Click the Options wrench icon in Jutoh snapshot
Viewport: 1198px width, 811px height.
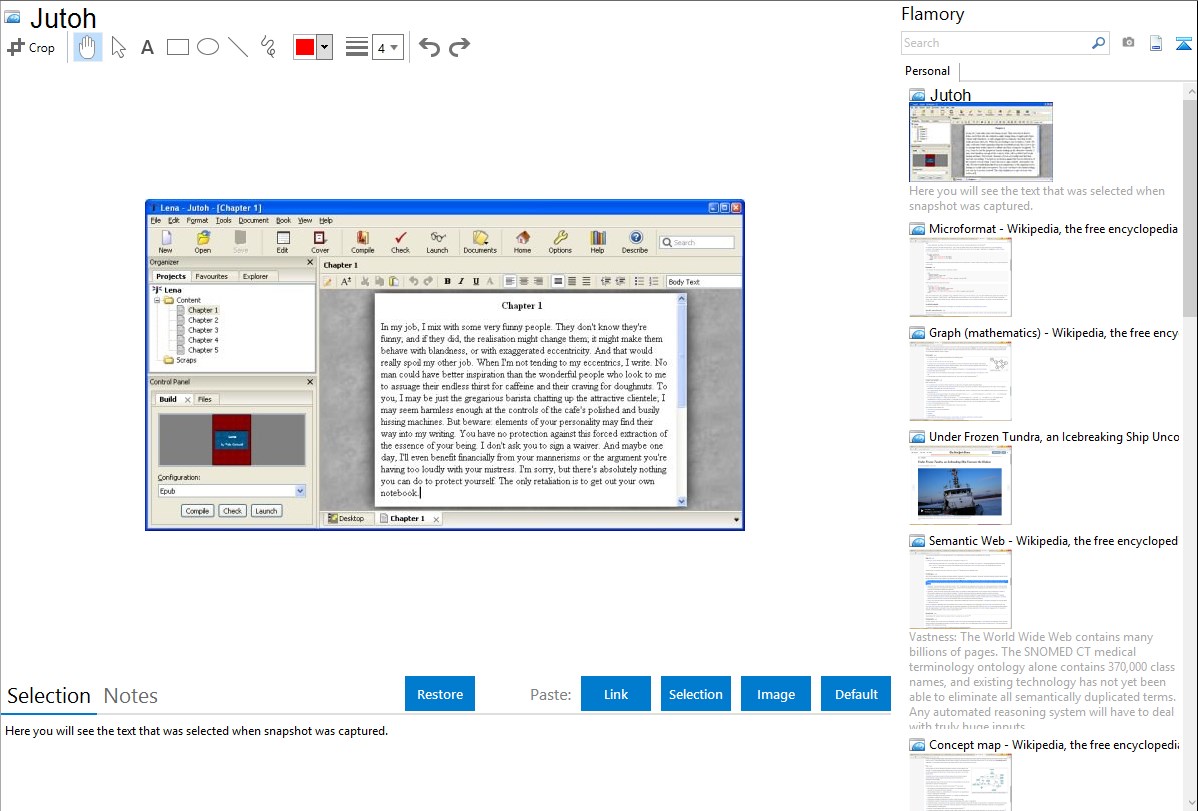[x=560, y=242]
